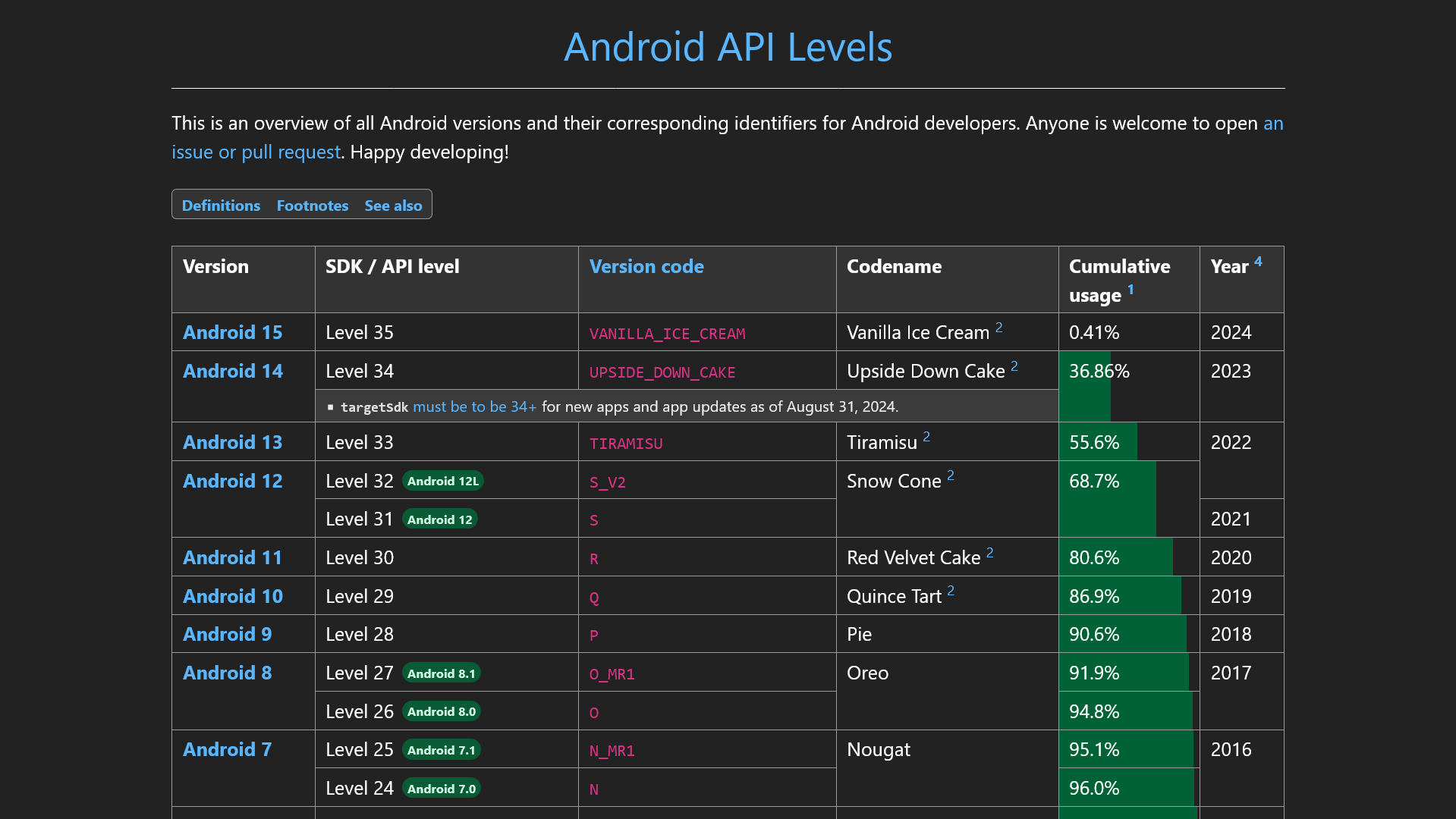Open the See also navigation link
Image resolution: width=1456 pixels, height=819 pixels.
(x=393, y=206)
